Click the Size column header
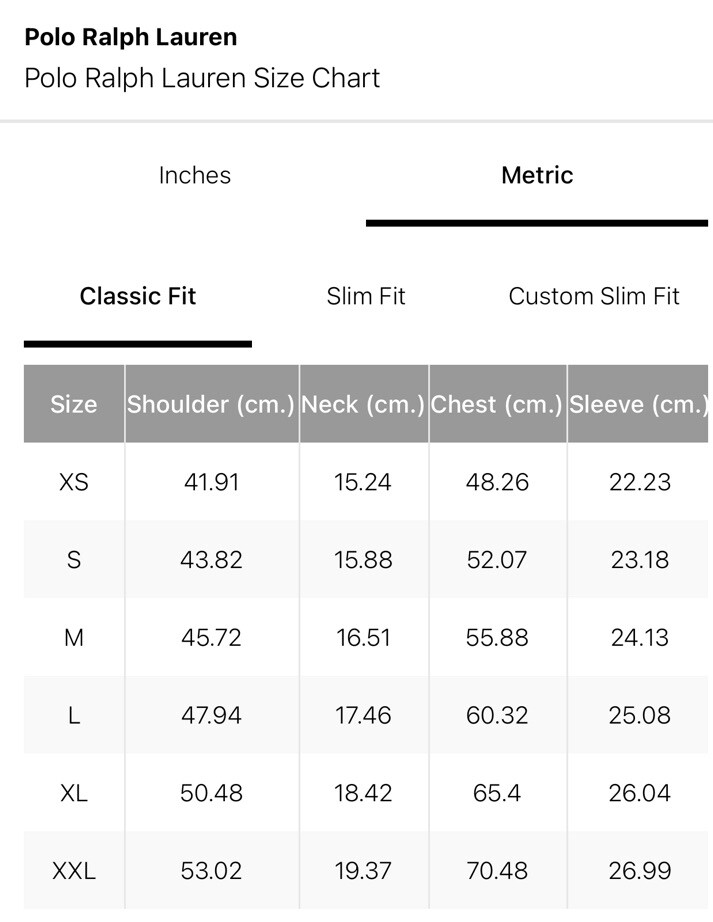The height and width of the screenshot is (922, 713). (74, 404)
